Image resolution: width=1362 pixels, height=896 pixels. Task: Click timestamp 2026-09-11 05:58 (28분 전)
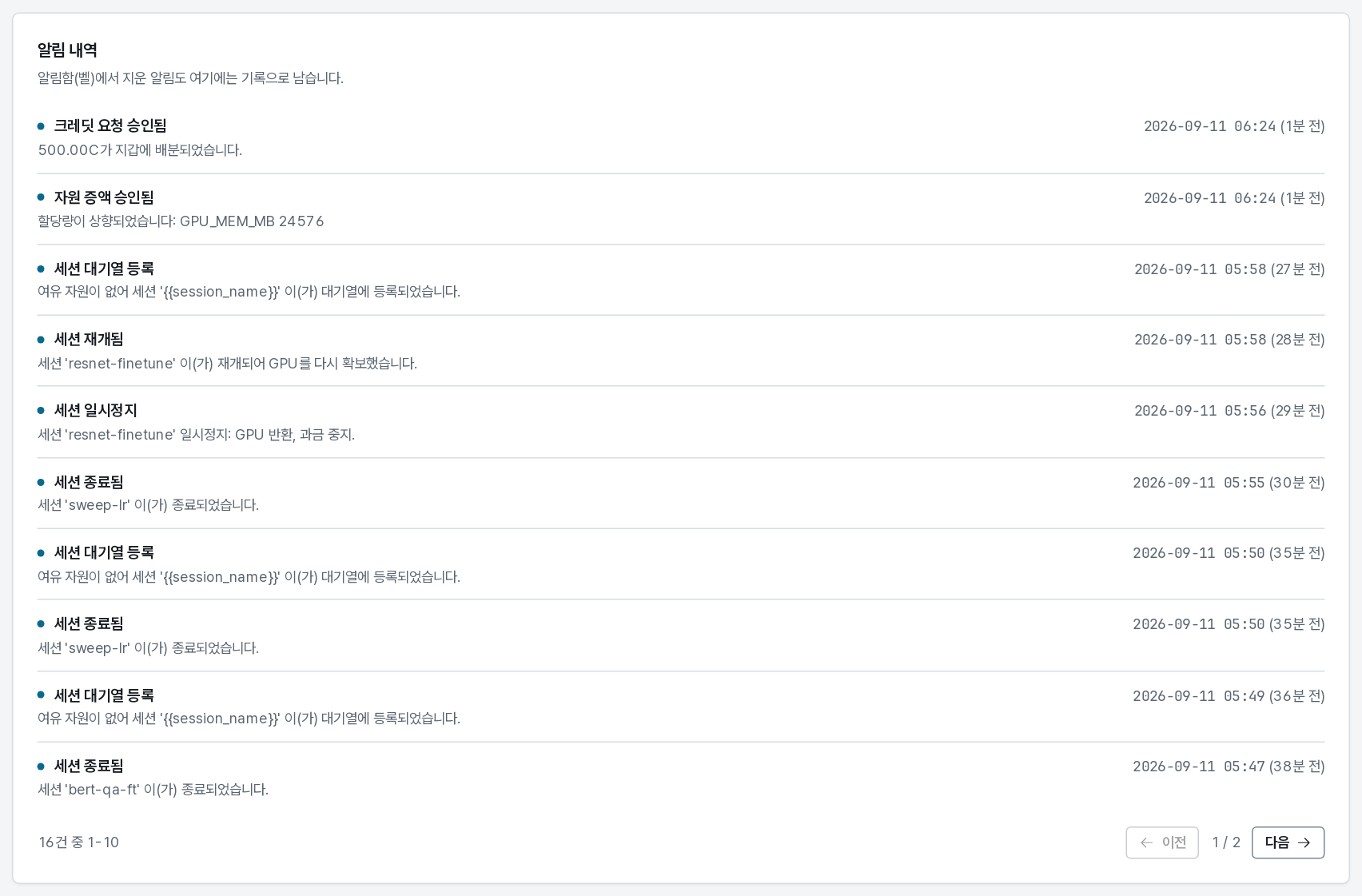click(x=1229, y=340)
